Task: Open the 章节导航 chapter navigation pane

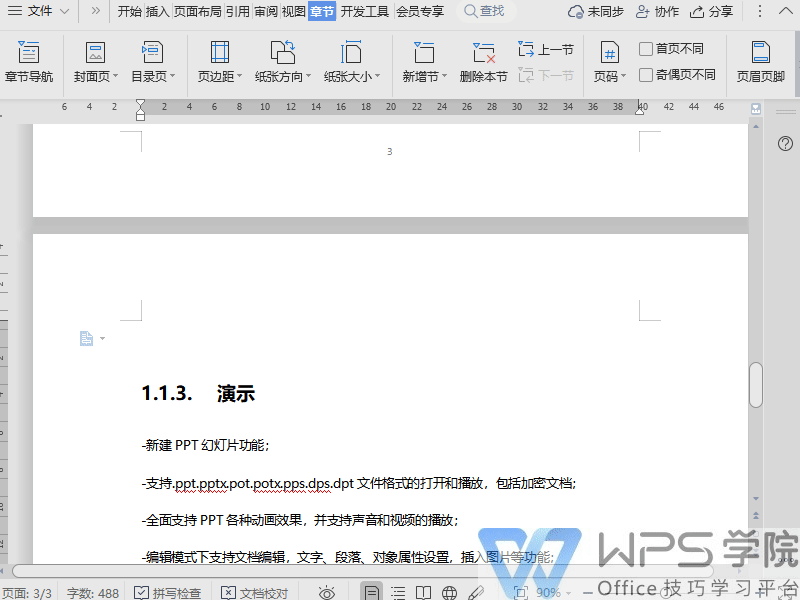Action: coord(29,62)
